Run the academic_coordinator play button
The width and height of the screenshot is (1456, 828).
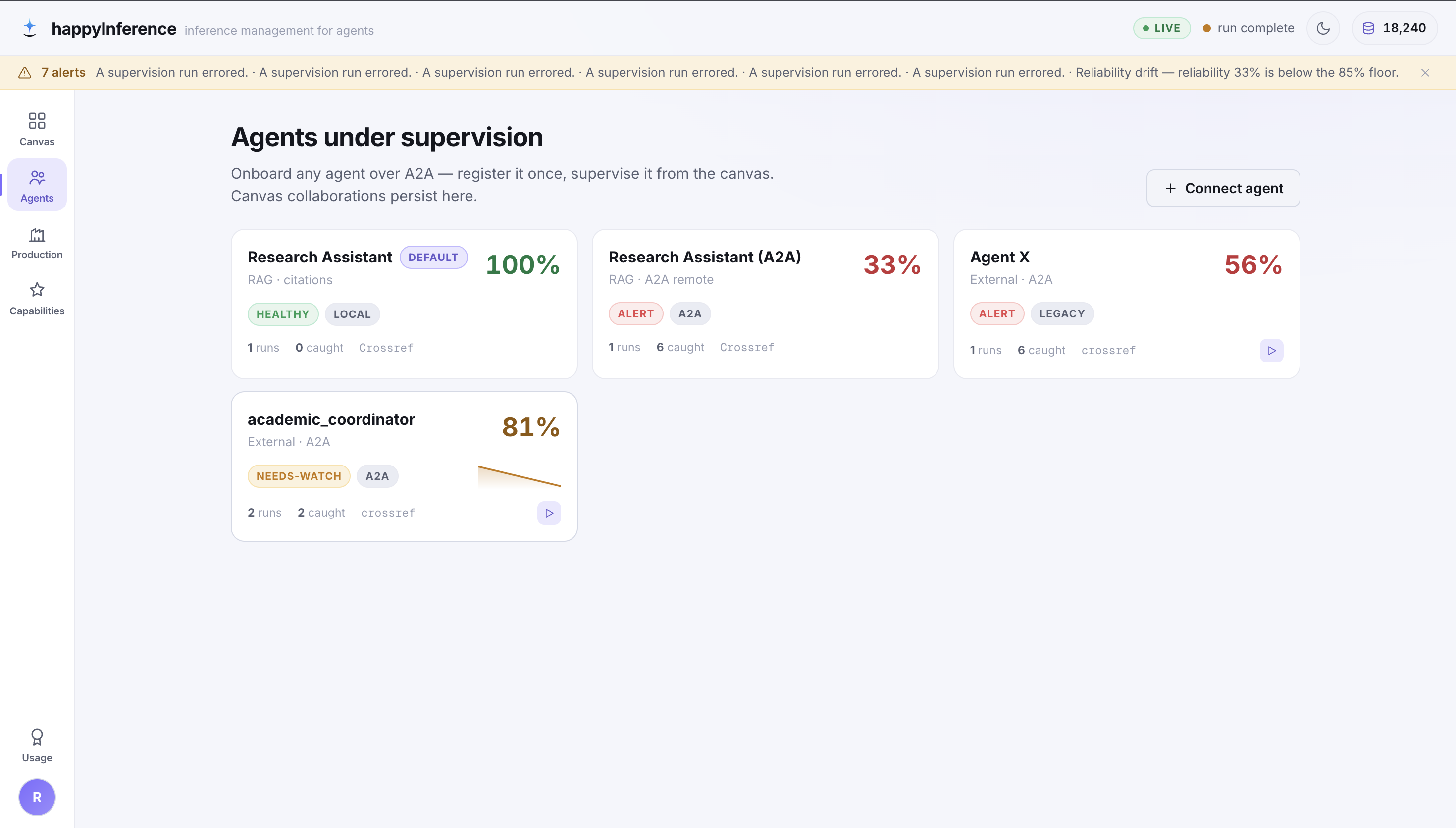click(x=549, y=513)
